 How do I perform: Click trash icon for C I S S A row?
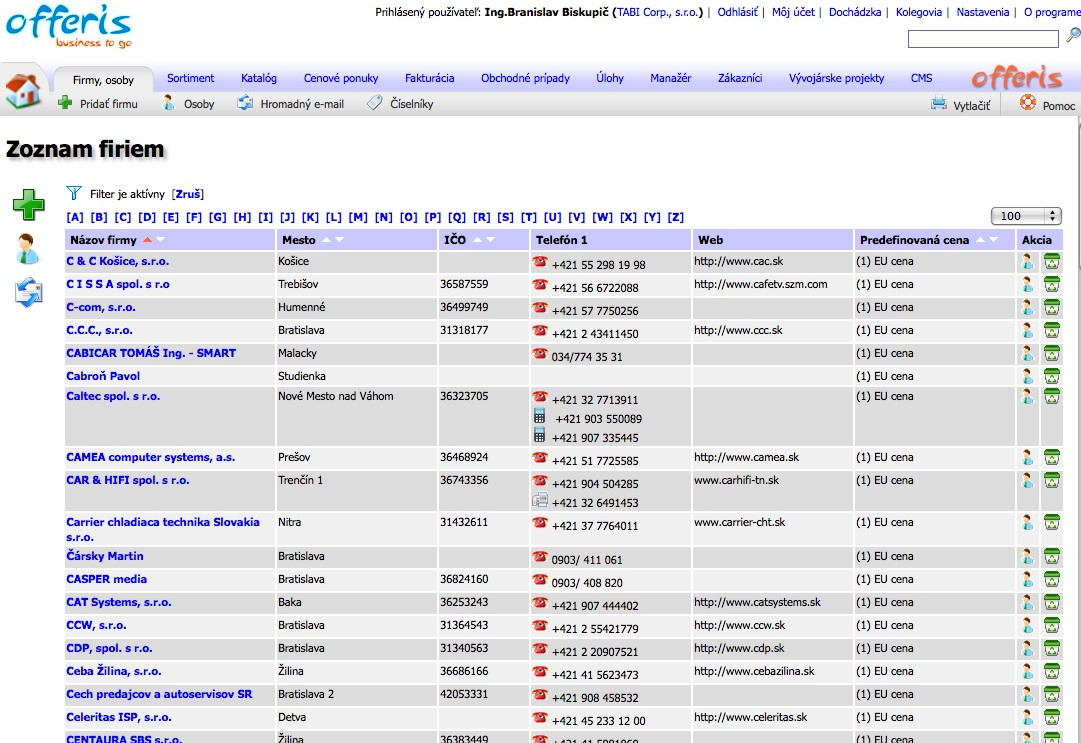[1051, 285]
